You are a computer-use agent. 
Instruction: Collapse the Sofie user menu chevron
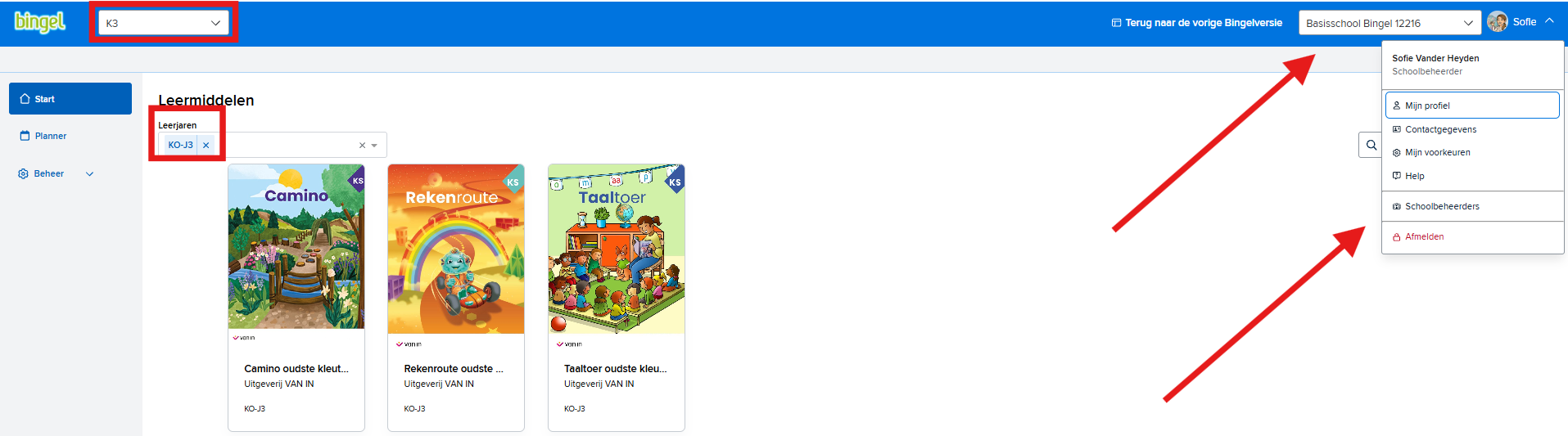coord(1549,21)
